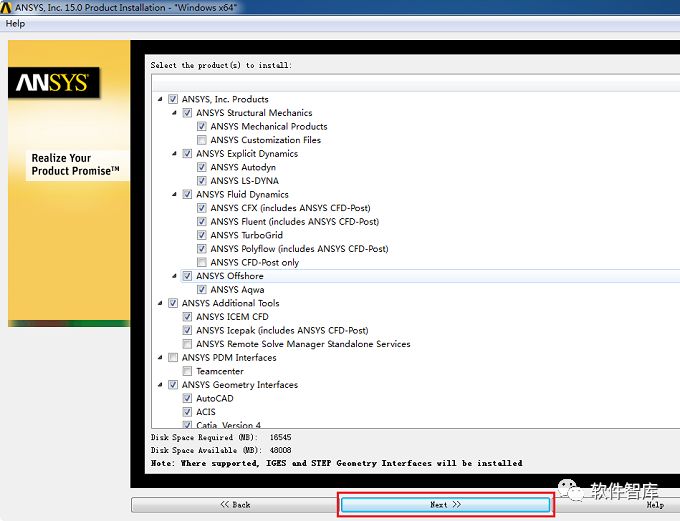Viewport: 680px width, 521px height.
Task: Enable the Teamcenter checkbox
Action: (x=187, y=371)
